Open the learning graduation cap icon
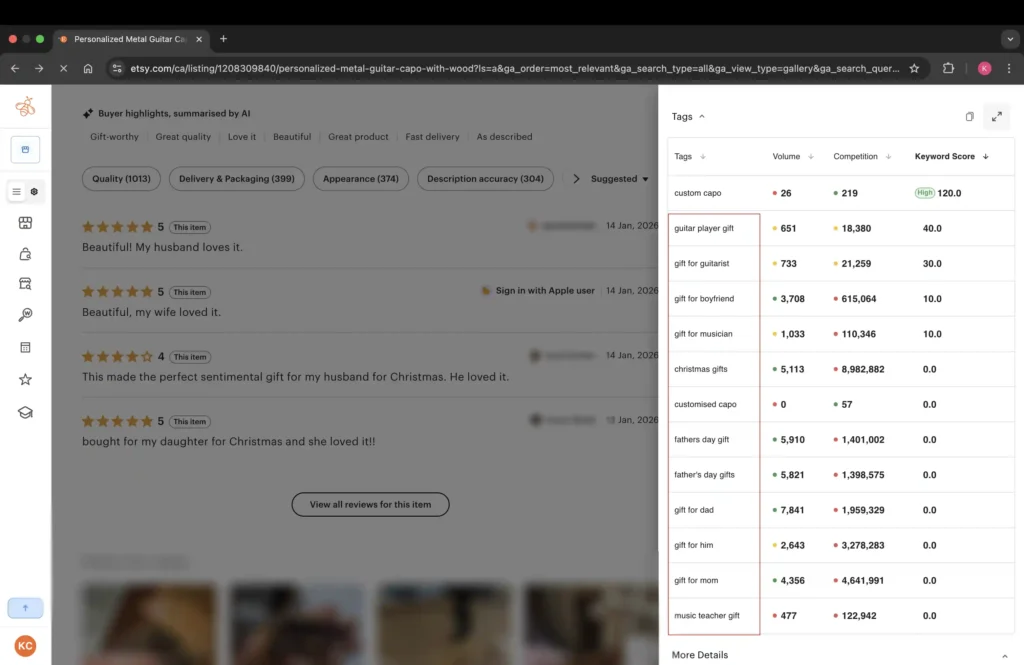Image resolution: width=1024 pixels, height=665 pixels. point(25,411)
